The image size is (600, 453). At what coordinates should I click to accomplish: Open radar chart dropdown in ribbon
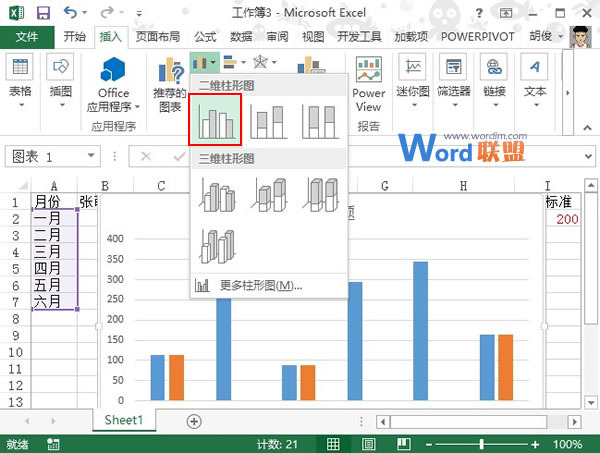pyautogui.click(x=265, y=62)
